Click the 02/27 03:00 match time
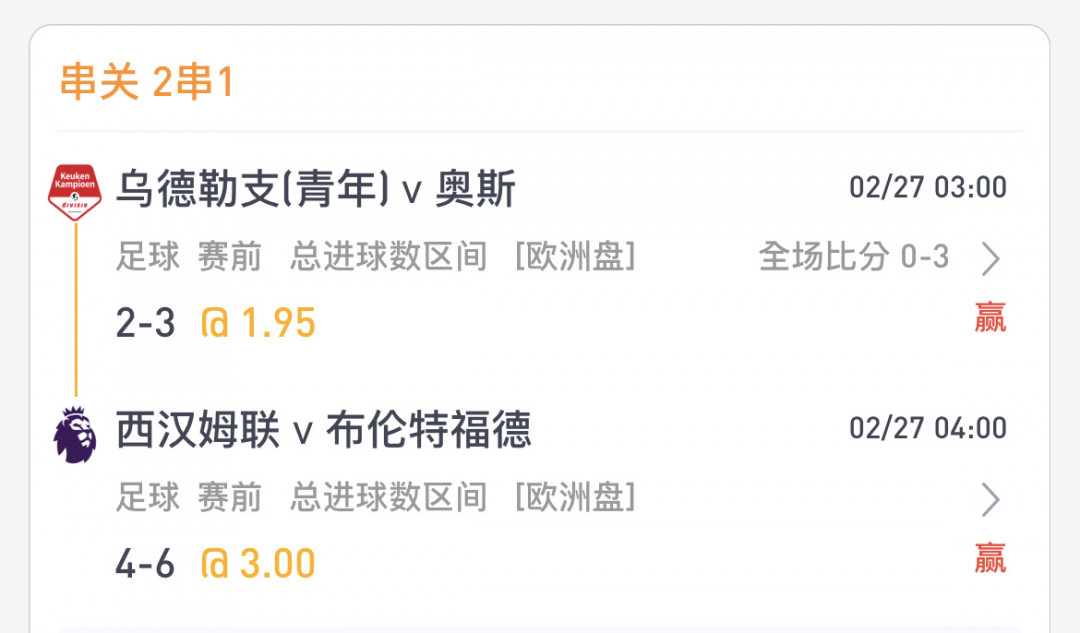 (928, 187)
